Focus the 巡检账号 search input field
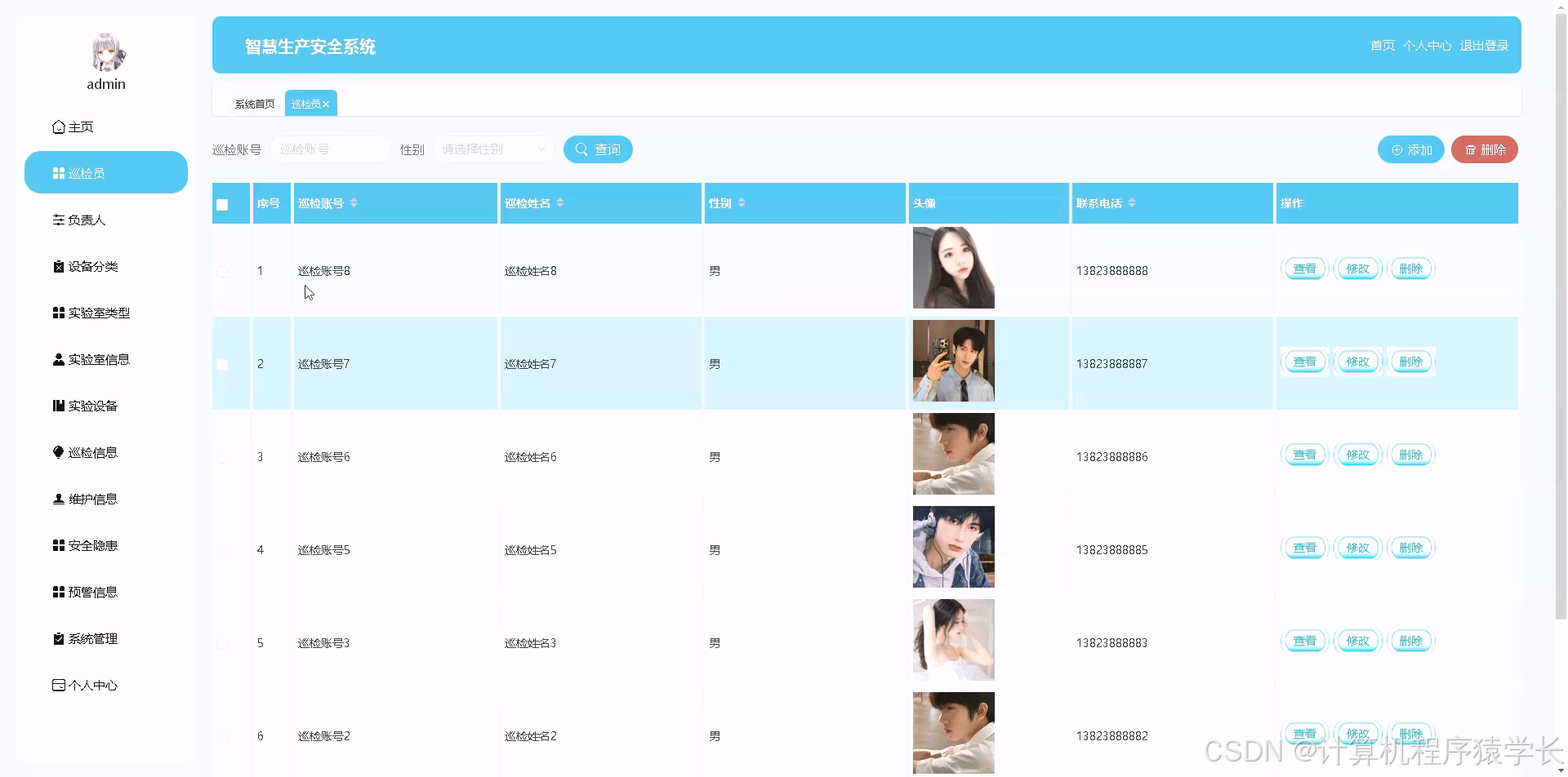 [331, 149]
